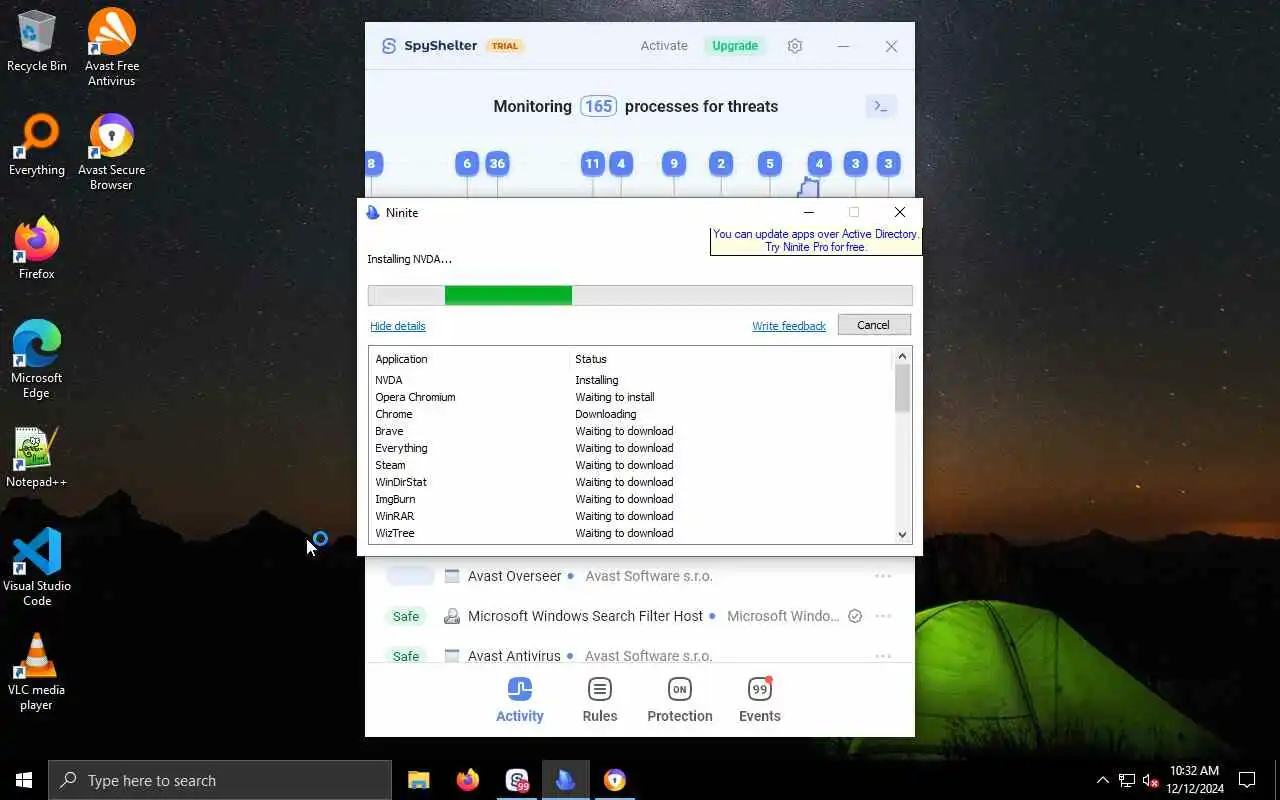Select the WinRAR row
The height and width of the screenshot is (800, 1280).
tap(631, 516)
